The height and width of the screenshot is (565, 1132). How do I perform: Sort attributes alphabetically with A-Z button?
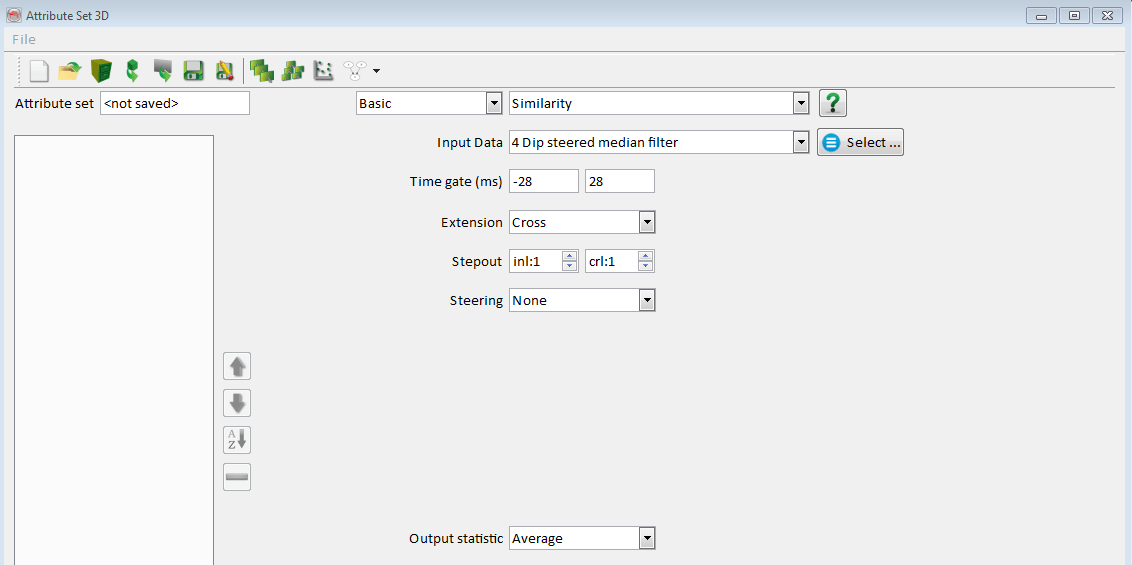[237, 440]
